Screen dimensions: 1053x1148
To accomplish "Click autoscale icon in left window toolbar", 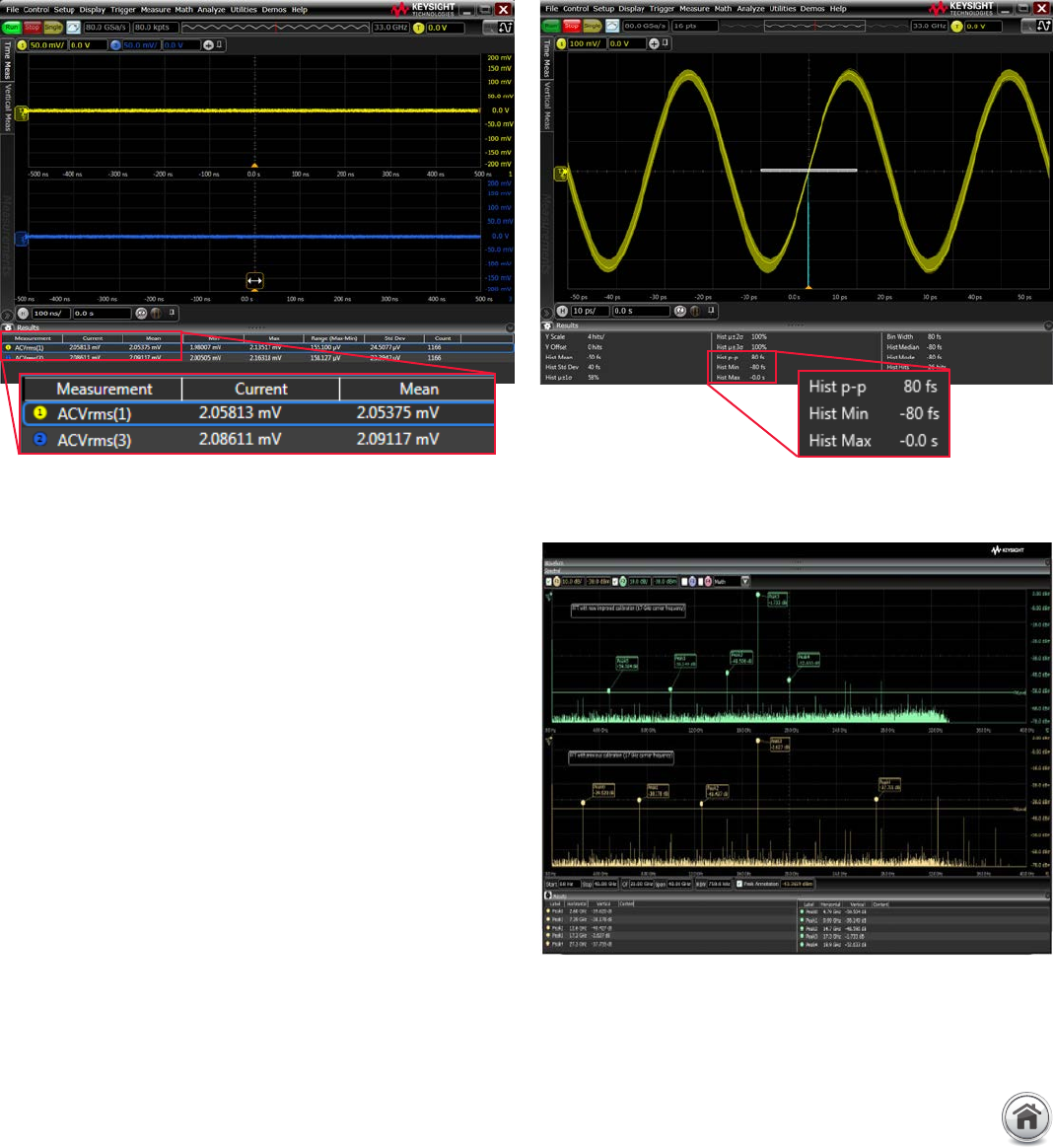I will pyautogui.click(x=73, y=27).
